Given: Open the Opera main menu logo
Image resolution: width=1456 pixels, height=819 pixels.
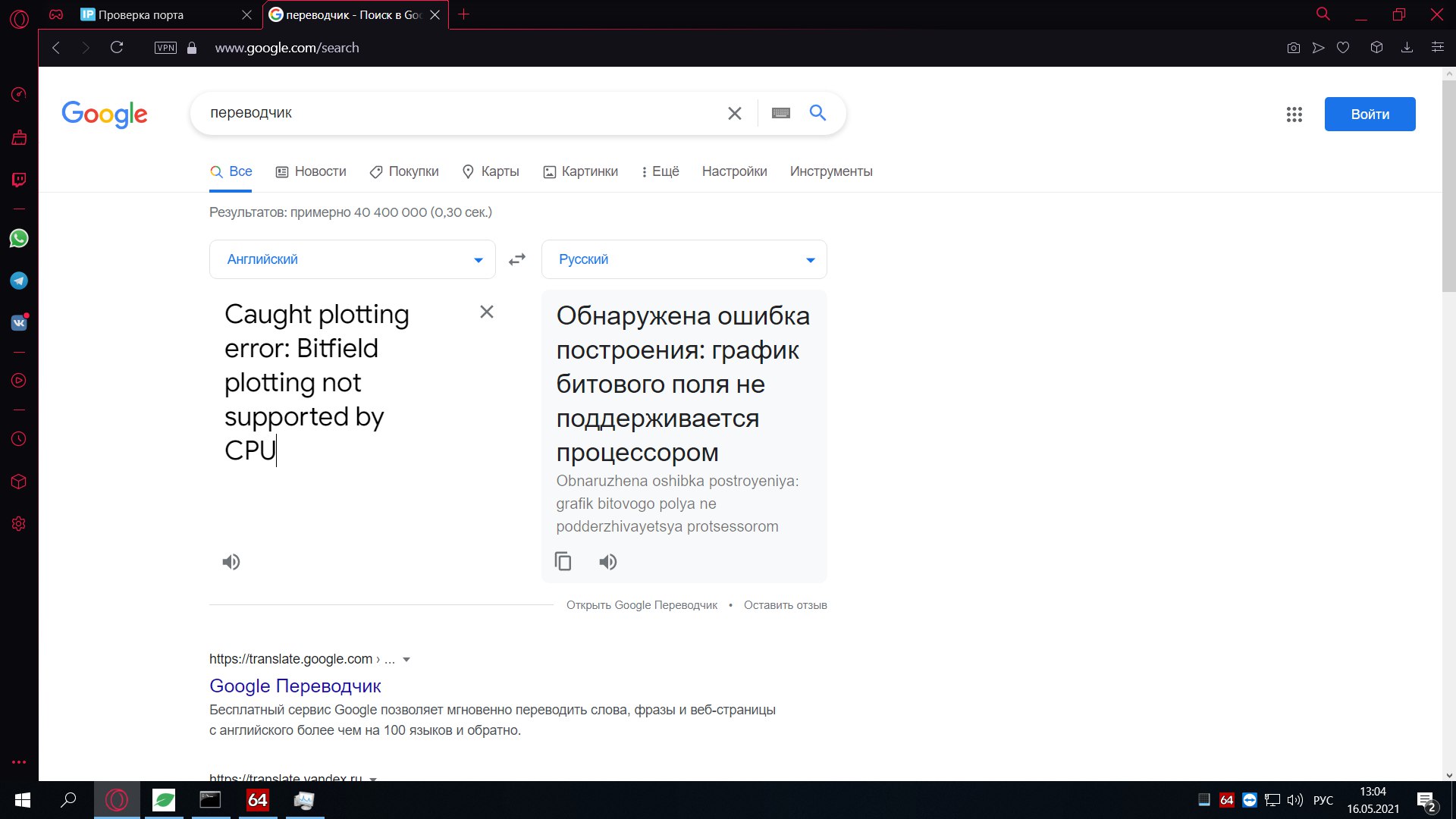Looking at the screenshot, I should click(x=19, y=18).
